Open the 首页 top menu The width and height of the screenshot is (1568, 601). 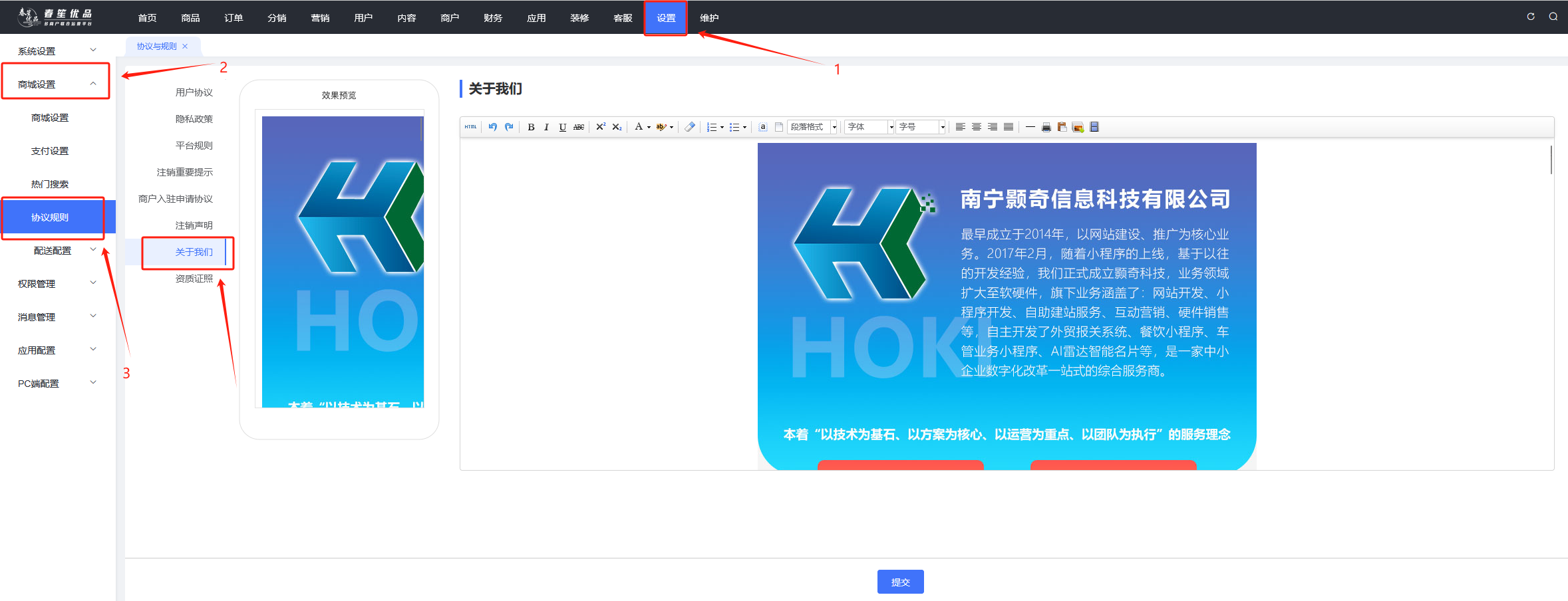(x=147, y=18)
